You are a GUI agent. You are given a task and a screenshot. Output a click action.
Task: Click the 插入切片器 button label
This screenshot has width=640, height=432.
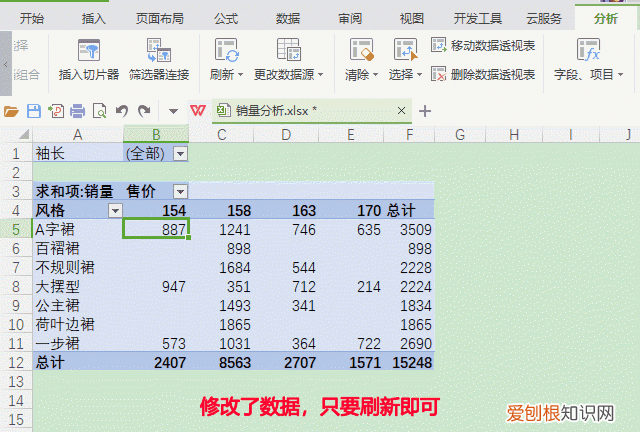coord(89,75)
